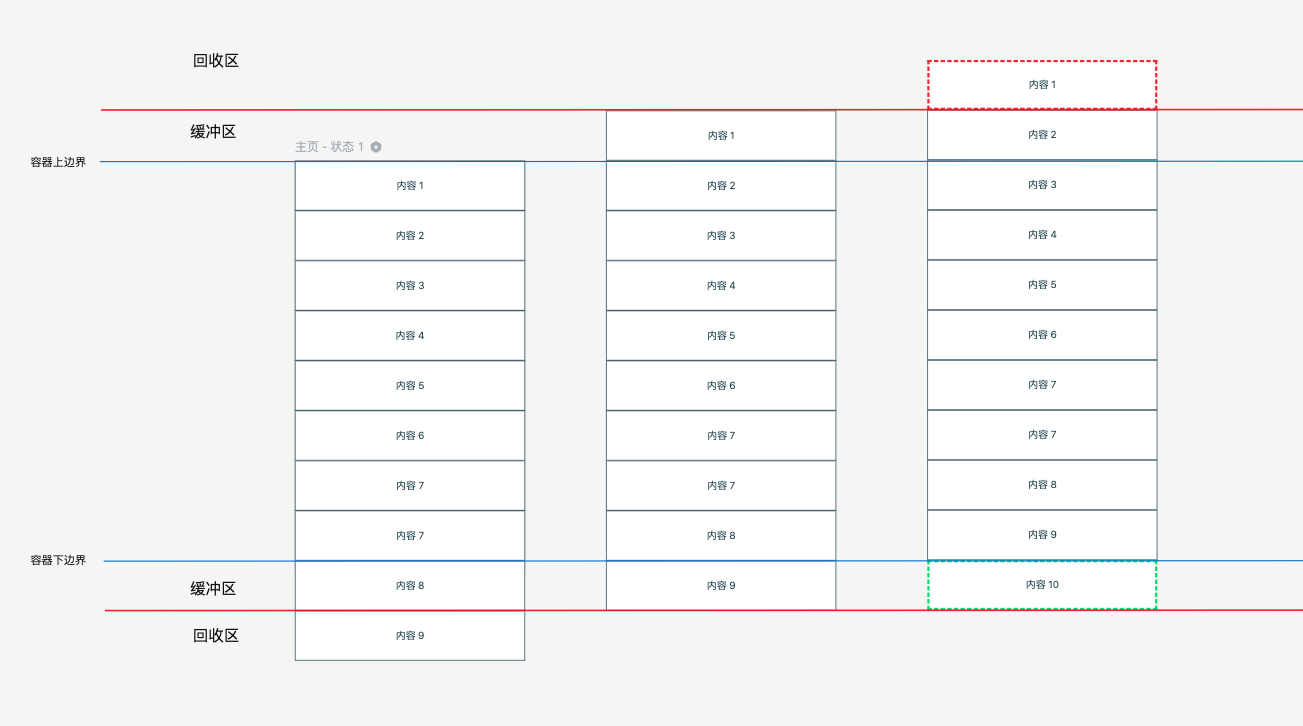Click 内容 1 in the 主页 - 状态 1 frame
This screenshot has height=726, width=1303.
410,186
